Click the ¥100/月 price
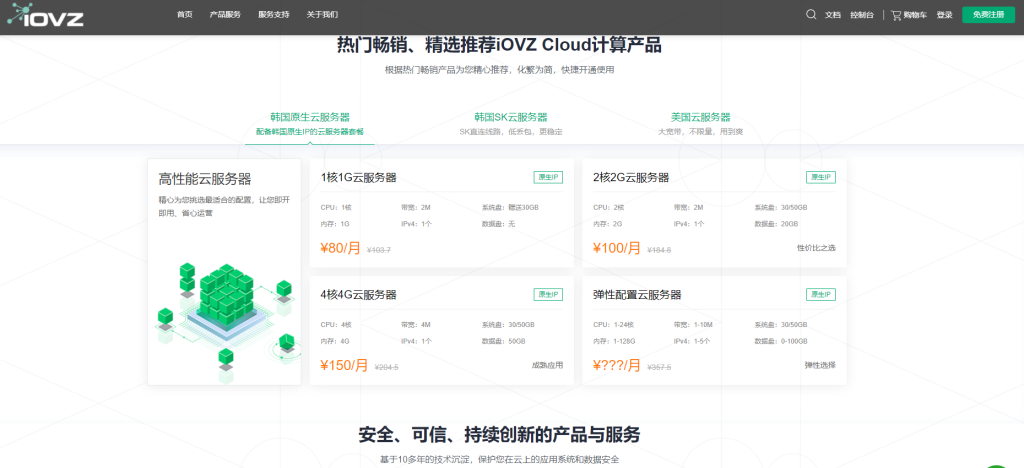Screen dimensions: 1024x468 pyautogui.click(x=617, y=248)
